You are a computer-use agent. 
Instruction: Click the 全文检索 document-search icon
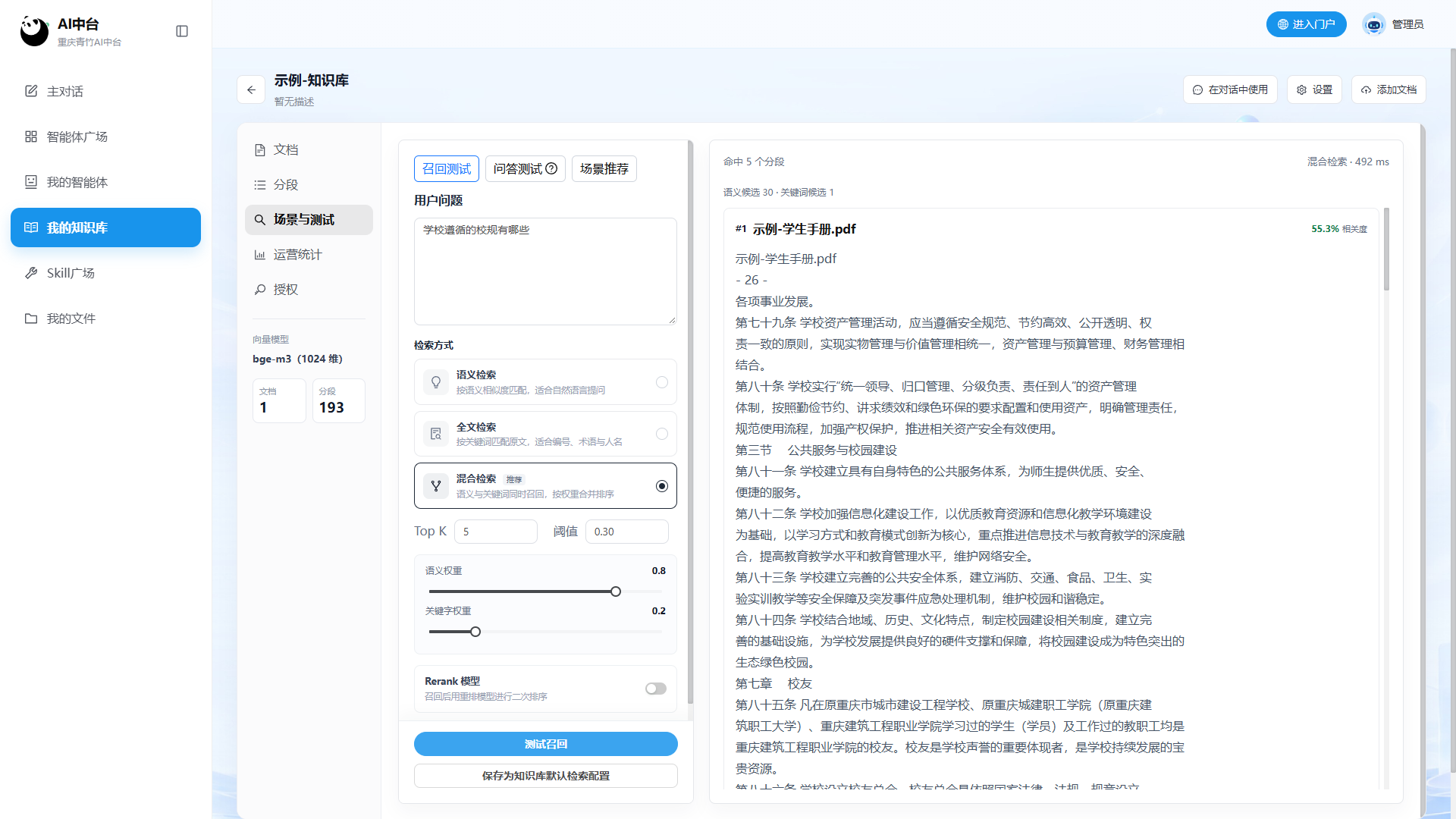(436, 434)
